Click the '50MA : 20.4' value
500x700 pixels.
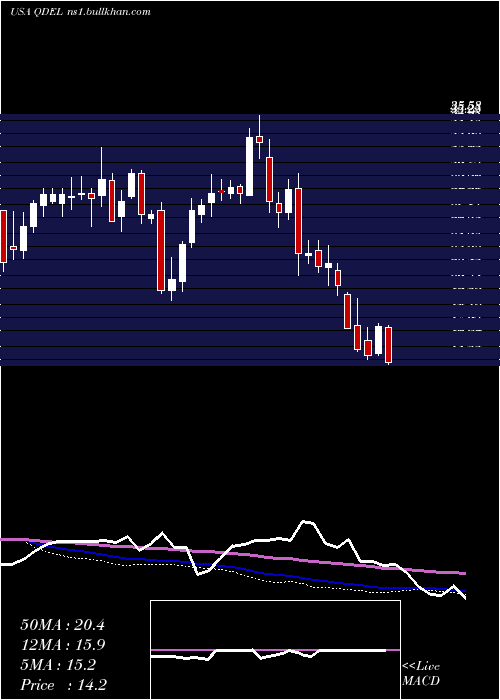click(63, 625)
